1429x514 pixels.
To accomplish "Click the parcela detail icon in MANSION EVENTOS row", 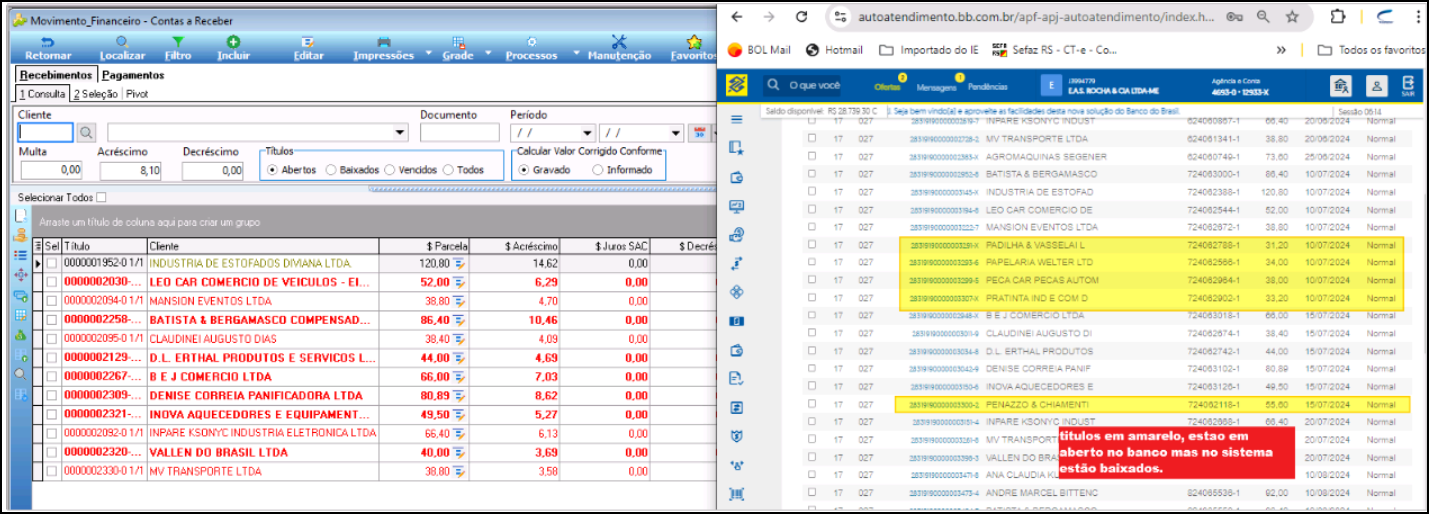I will point(459,300).
